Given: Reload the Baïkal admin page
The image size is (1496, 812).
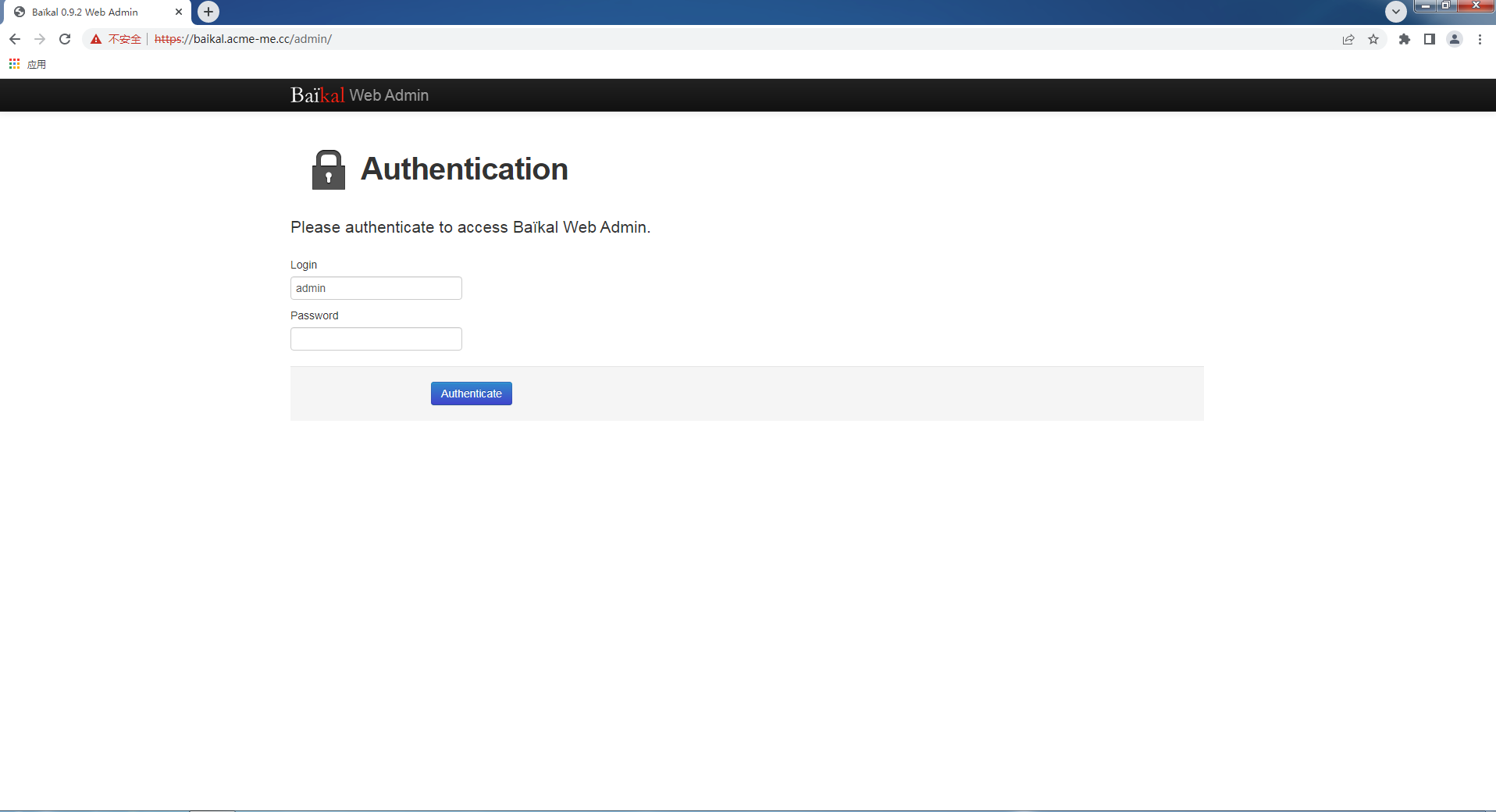Looking at the screenshot, I should click(65, 39).
